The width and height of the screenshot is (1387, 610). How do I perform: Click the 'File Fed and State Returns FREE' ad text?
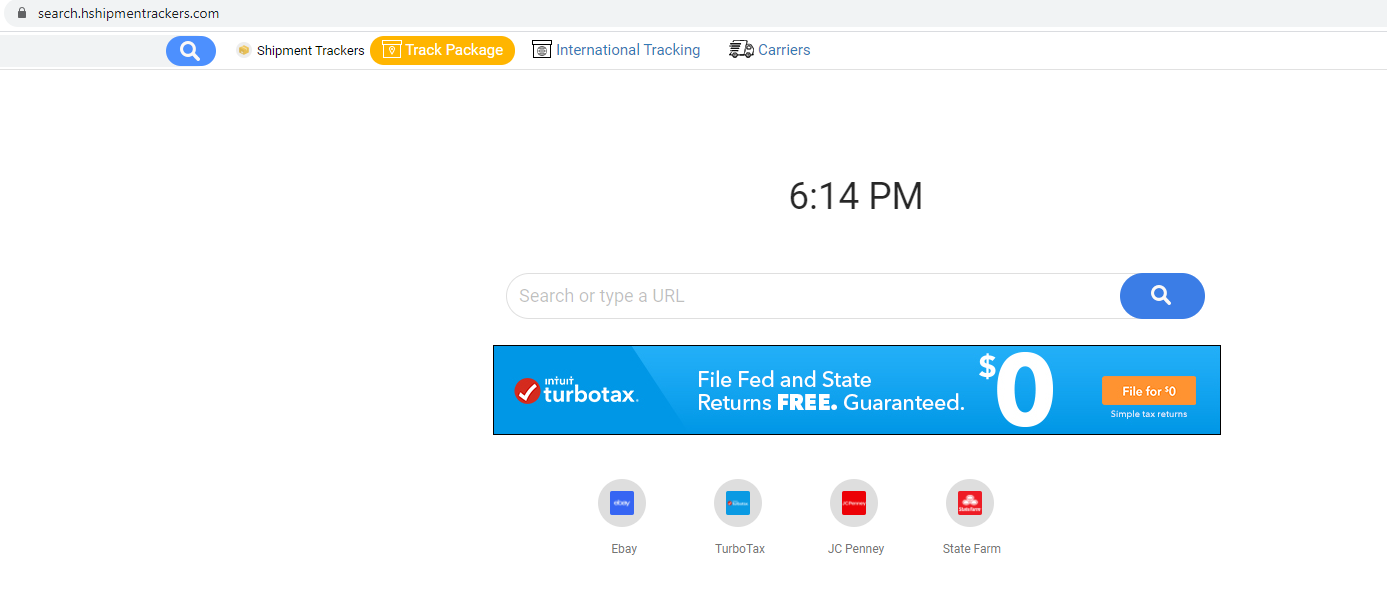831,391
